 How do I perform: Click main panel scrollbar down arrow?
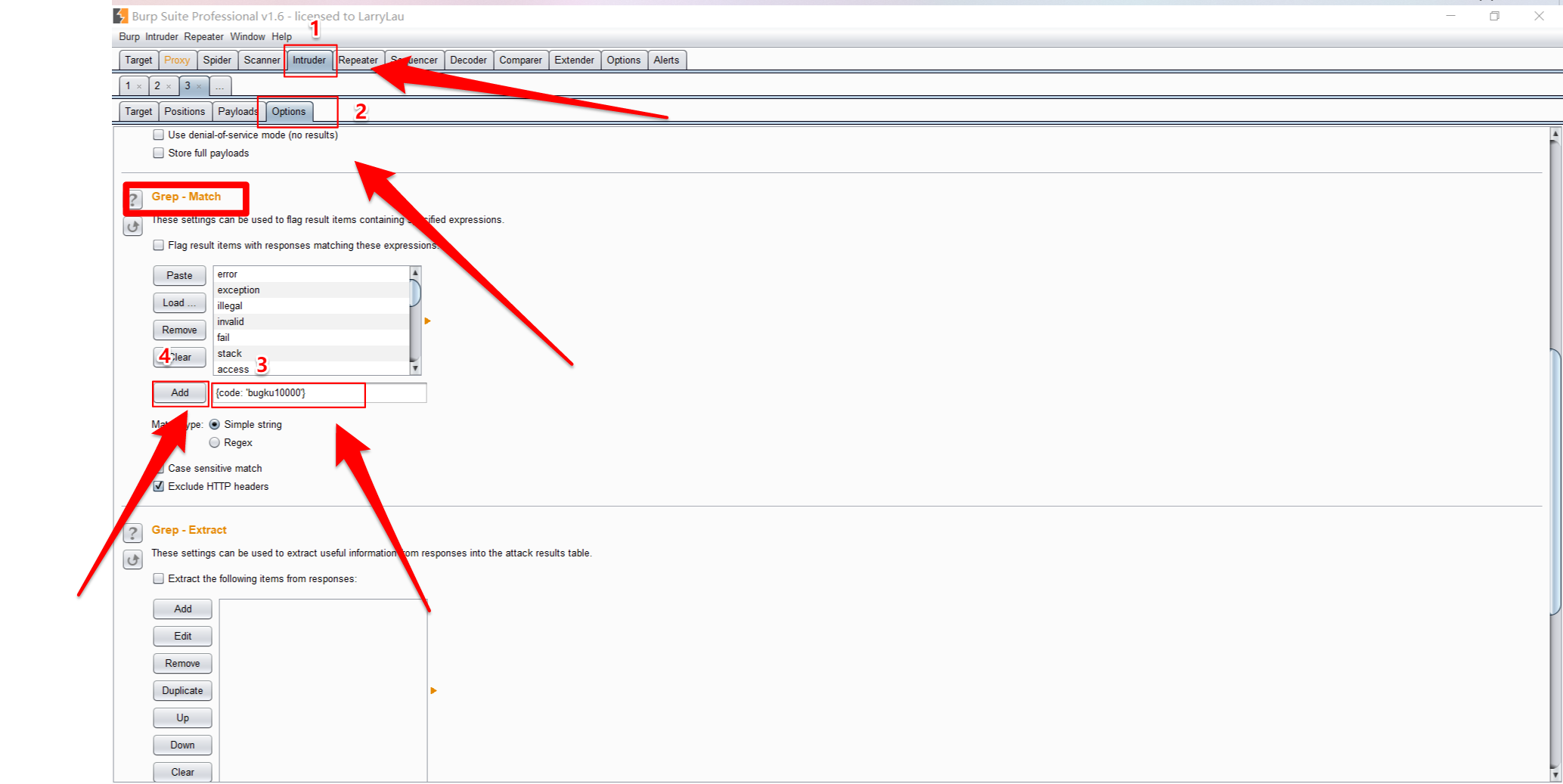coord(1555,775)
